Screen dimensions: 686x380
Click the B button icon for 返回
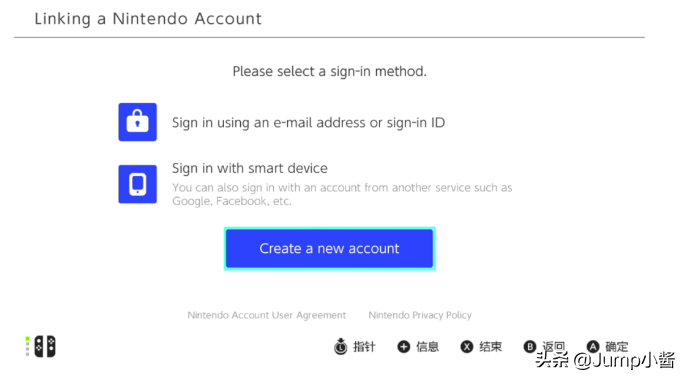pyautogui.click(x=529, y=347)
